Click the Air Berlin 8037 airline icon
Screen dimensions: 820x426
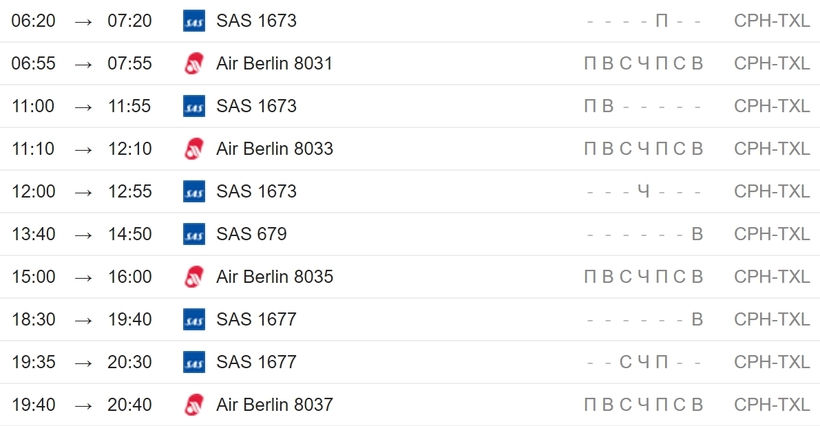point(194,405)
